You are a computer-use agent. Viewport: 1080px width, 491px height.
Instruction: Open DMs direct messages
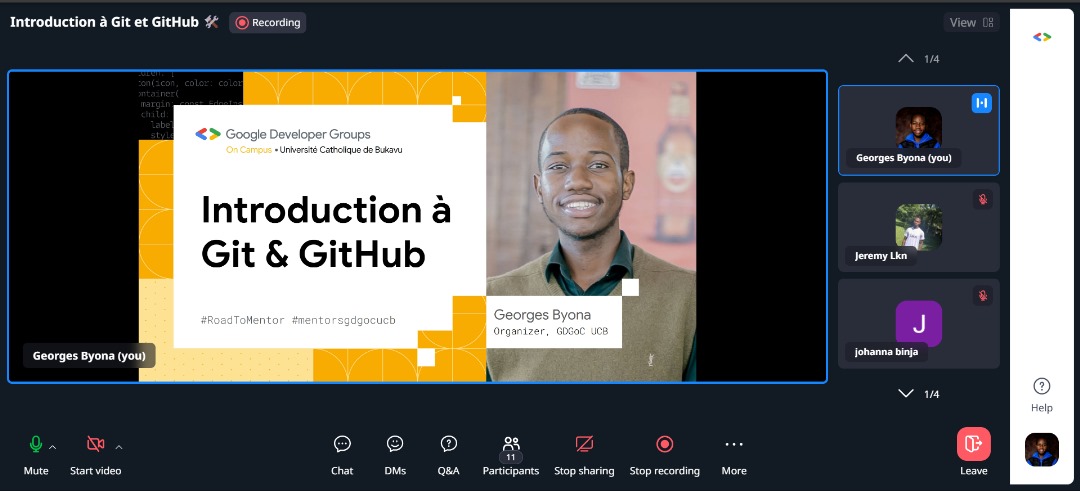coord(395,455)
